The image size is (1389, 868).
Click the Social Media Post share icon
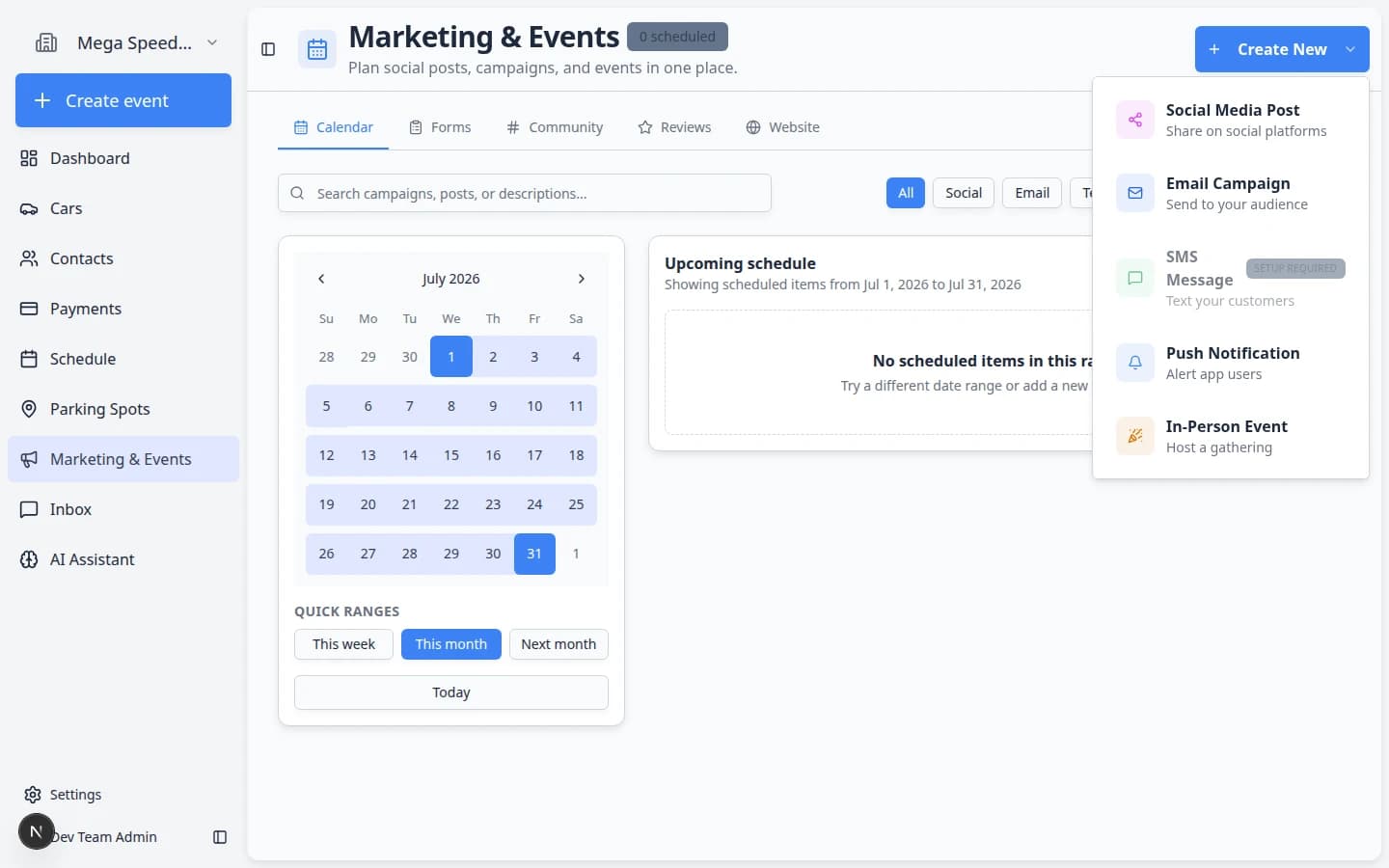tap(1135, 120)
